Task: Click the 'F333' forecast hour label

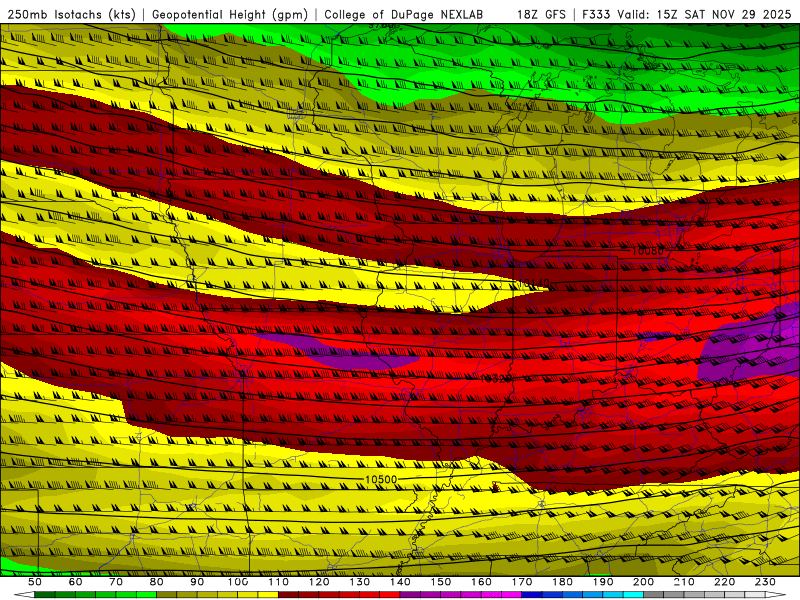Action: tap(596, 14)
